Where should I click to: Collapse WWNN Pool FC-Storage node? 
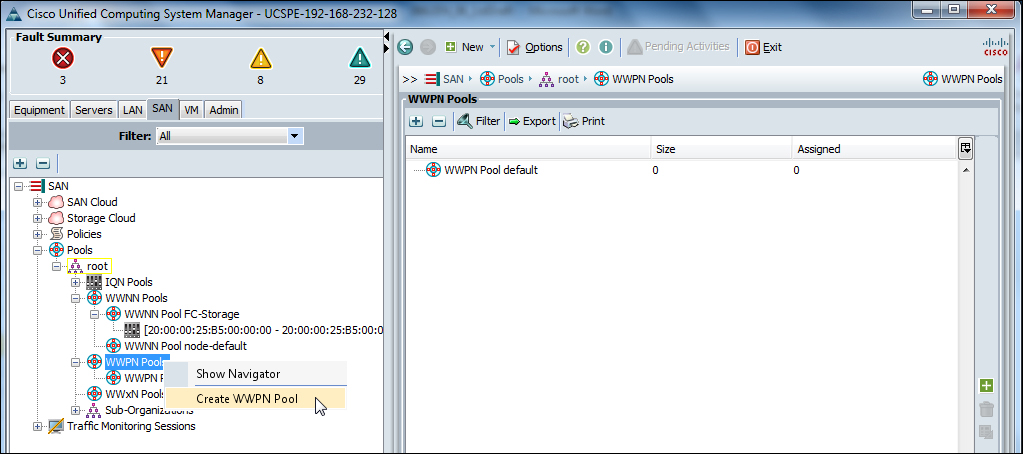(x=95, y=314)
